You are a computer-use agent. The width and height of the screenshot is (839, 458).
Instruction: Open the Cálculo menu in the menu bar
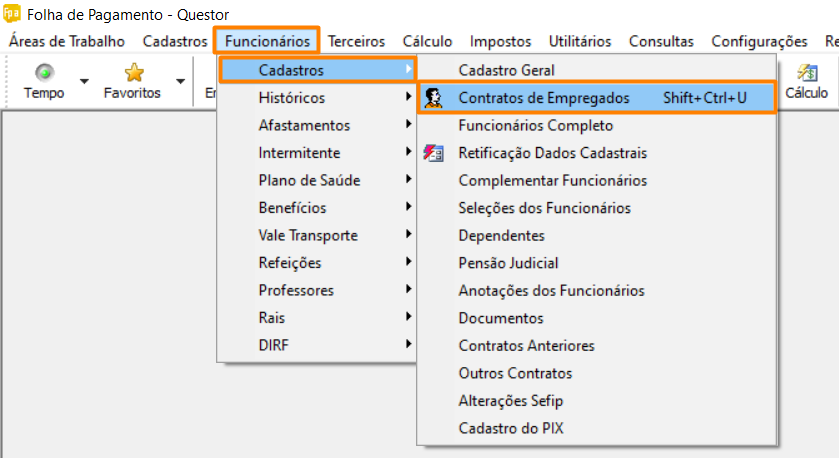click(x=427, y=41)
